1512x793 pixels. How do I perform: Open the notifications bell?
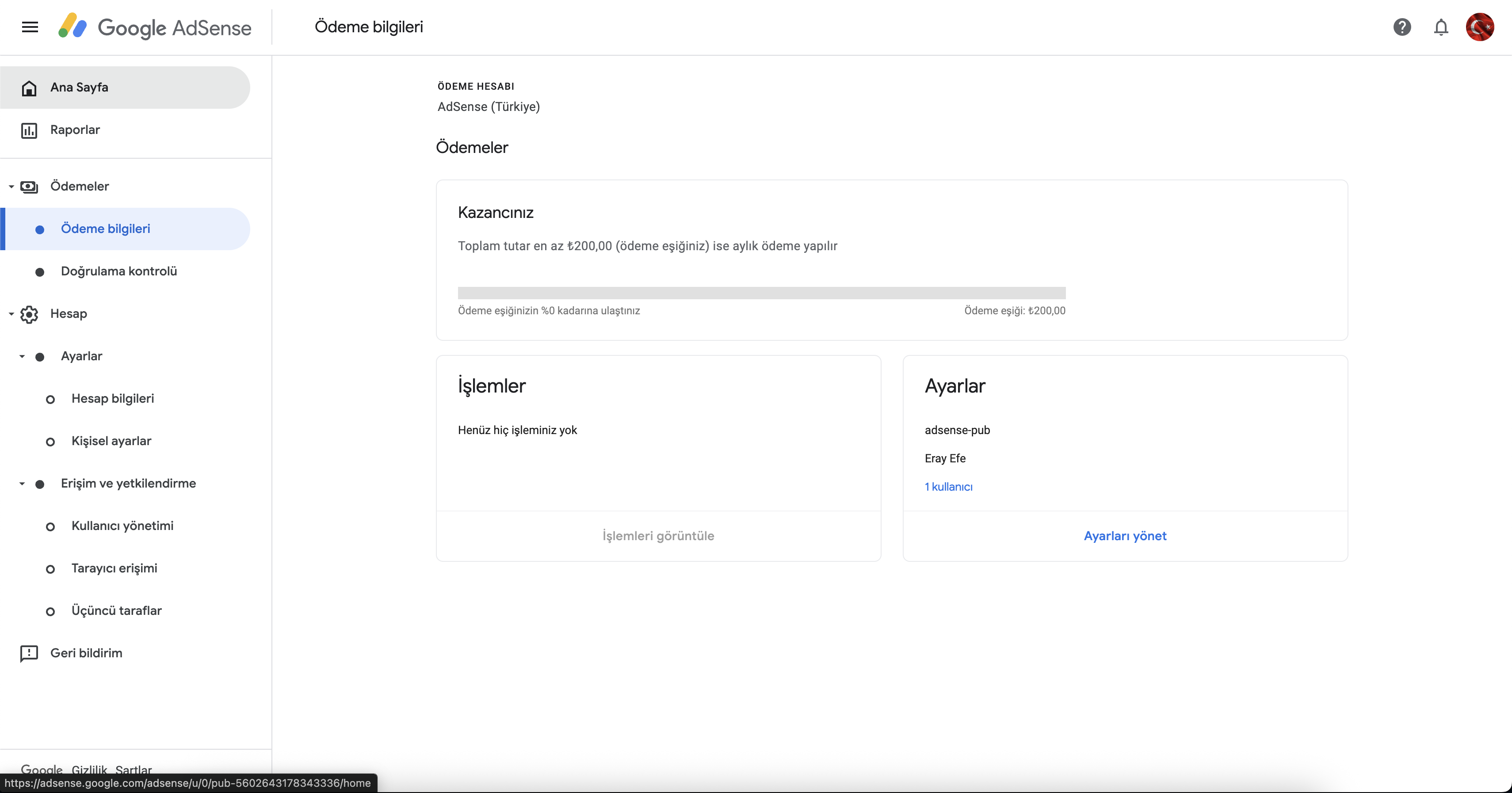(1441, 27)
